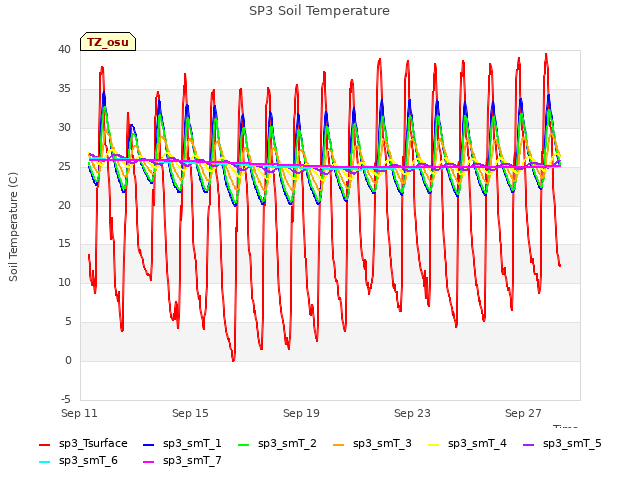Click the 35 y-axis tick label
The height and width of the screenshot is (480, 640).
64,89
